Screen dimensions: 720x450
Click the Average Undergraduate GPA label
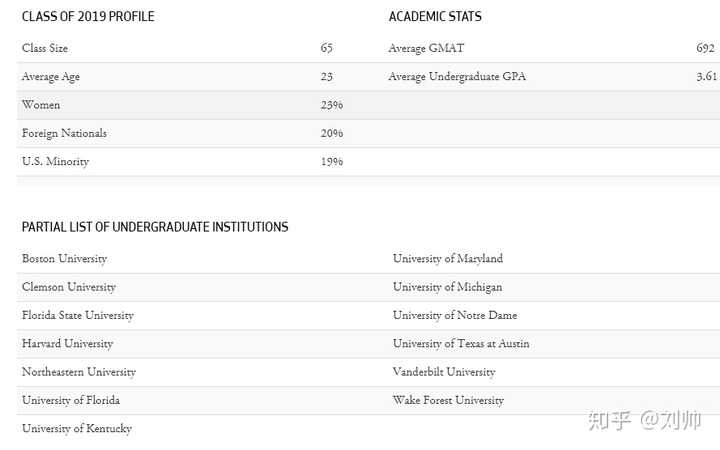457,77
